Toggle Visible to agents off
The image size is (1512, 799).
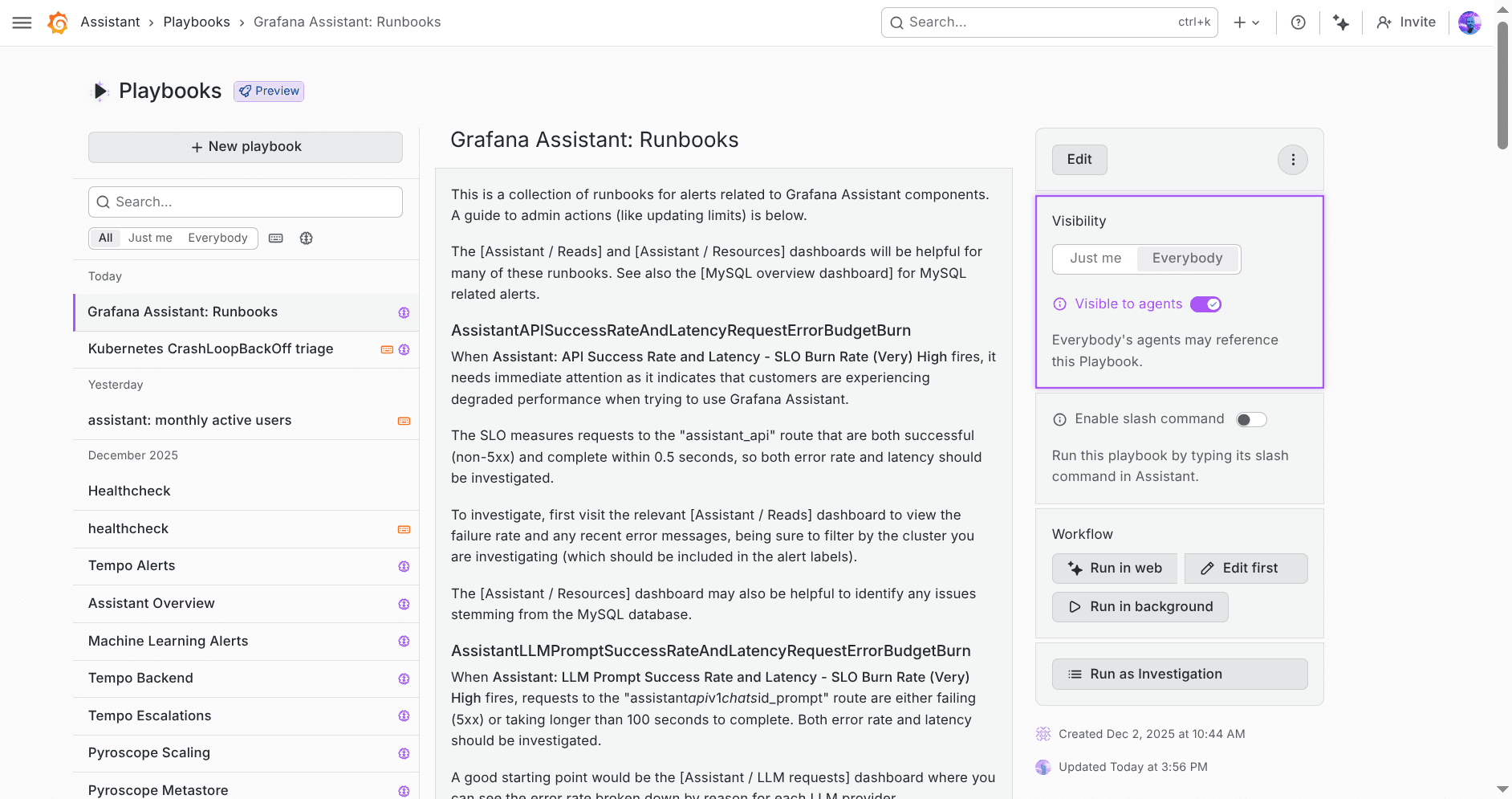1205,304
